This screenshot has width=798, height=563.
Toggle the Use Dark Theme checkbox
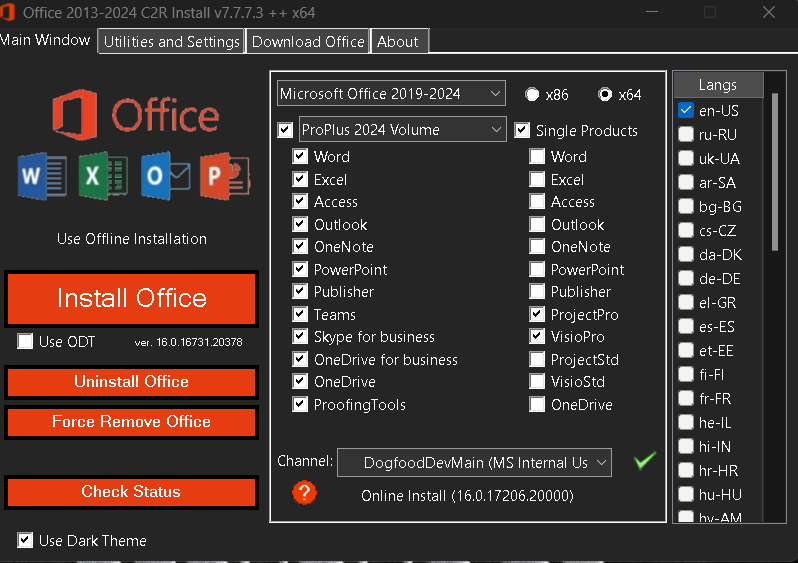[x=25, y=540]
